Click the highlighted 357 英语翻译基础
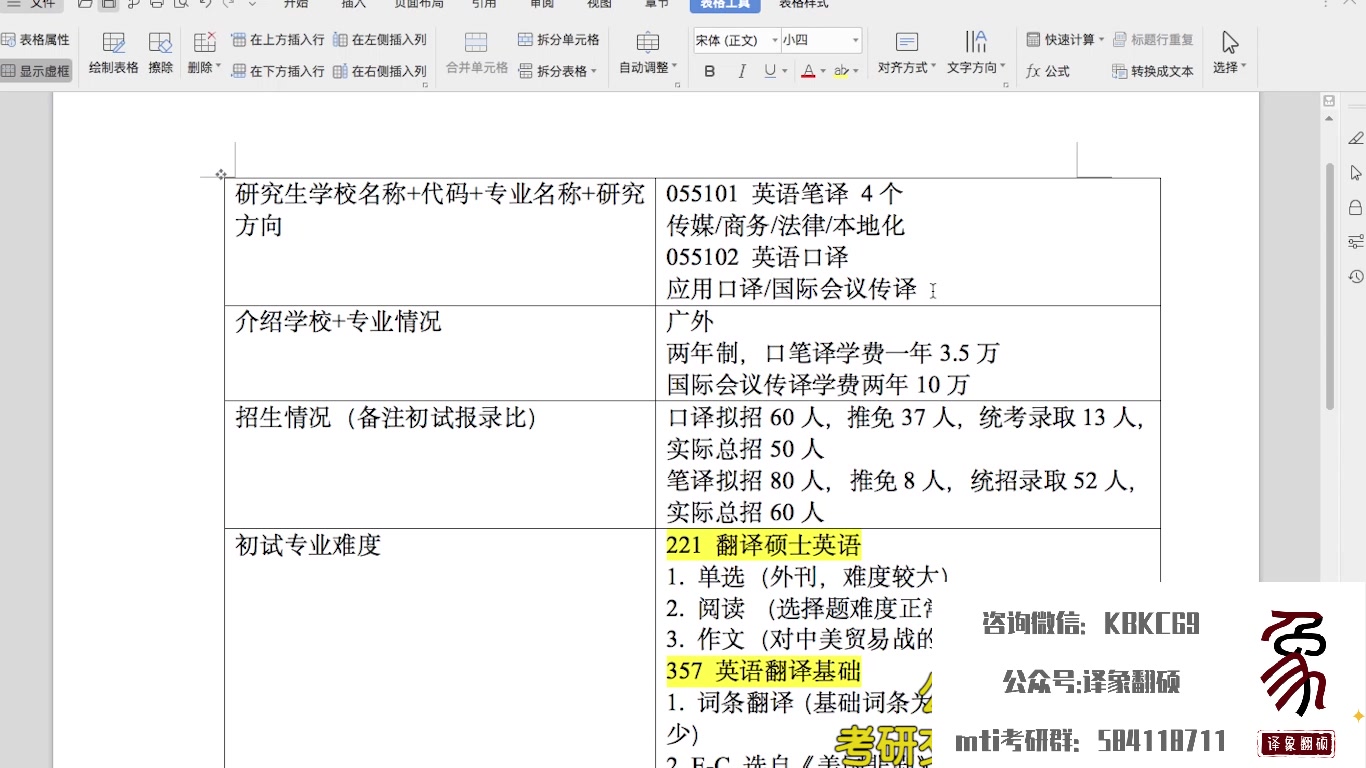 click(764, 670)
